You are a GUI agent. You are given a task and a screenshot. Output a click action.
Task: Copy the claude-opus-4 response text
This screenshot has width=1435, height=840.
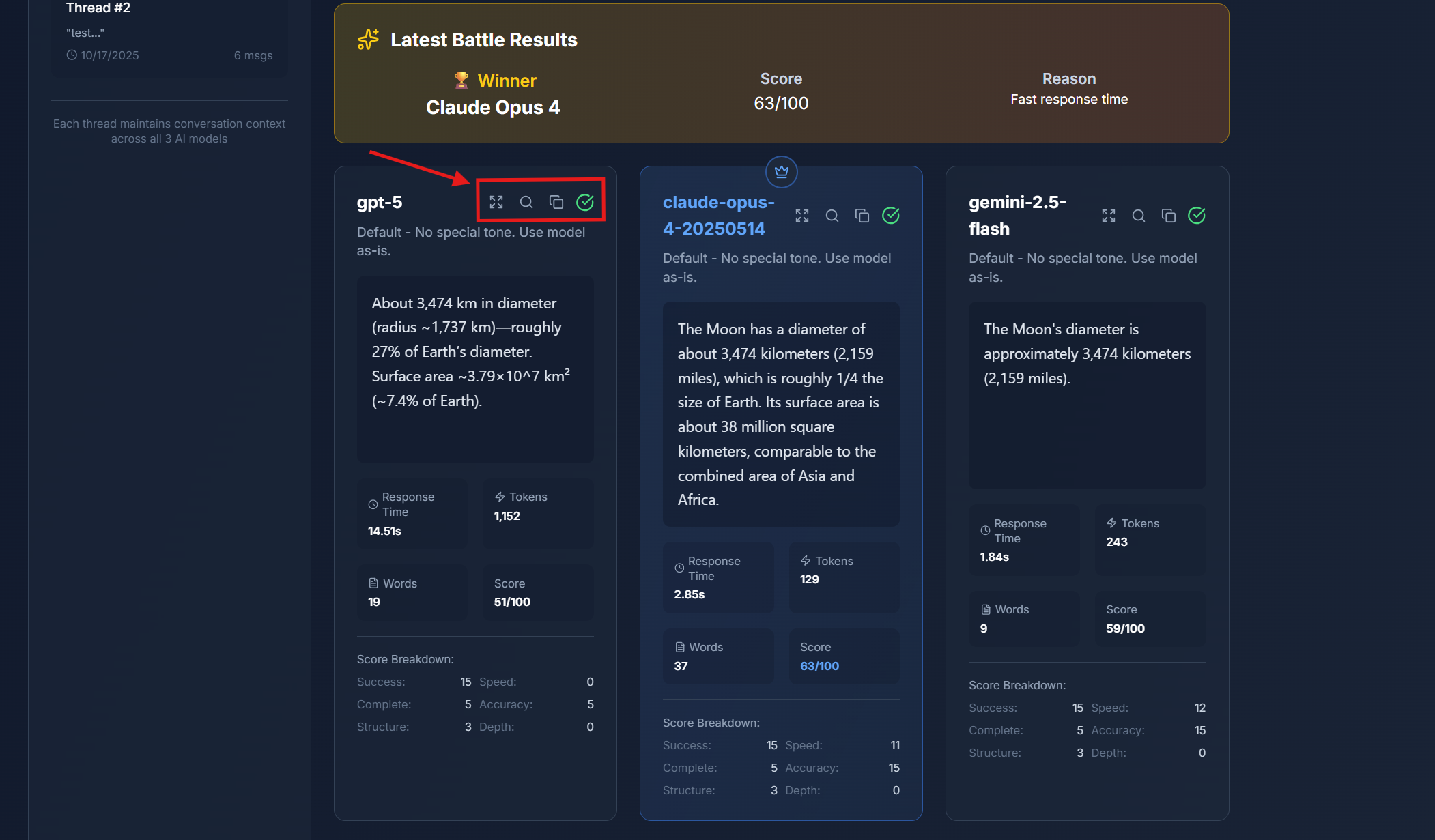tap(862, 216)
